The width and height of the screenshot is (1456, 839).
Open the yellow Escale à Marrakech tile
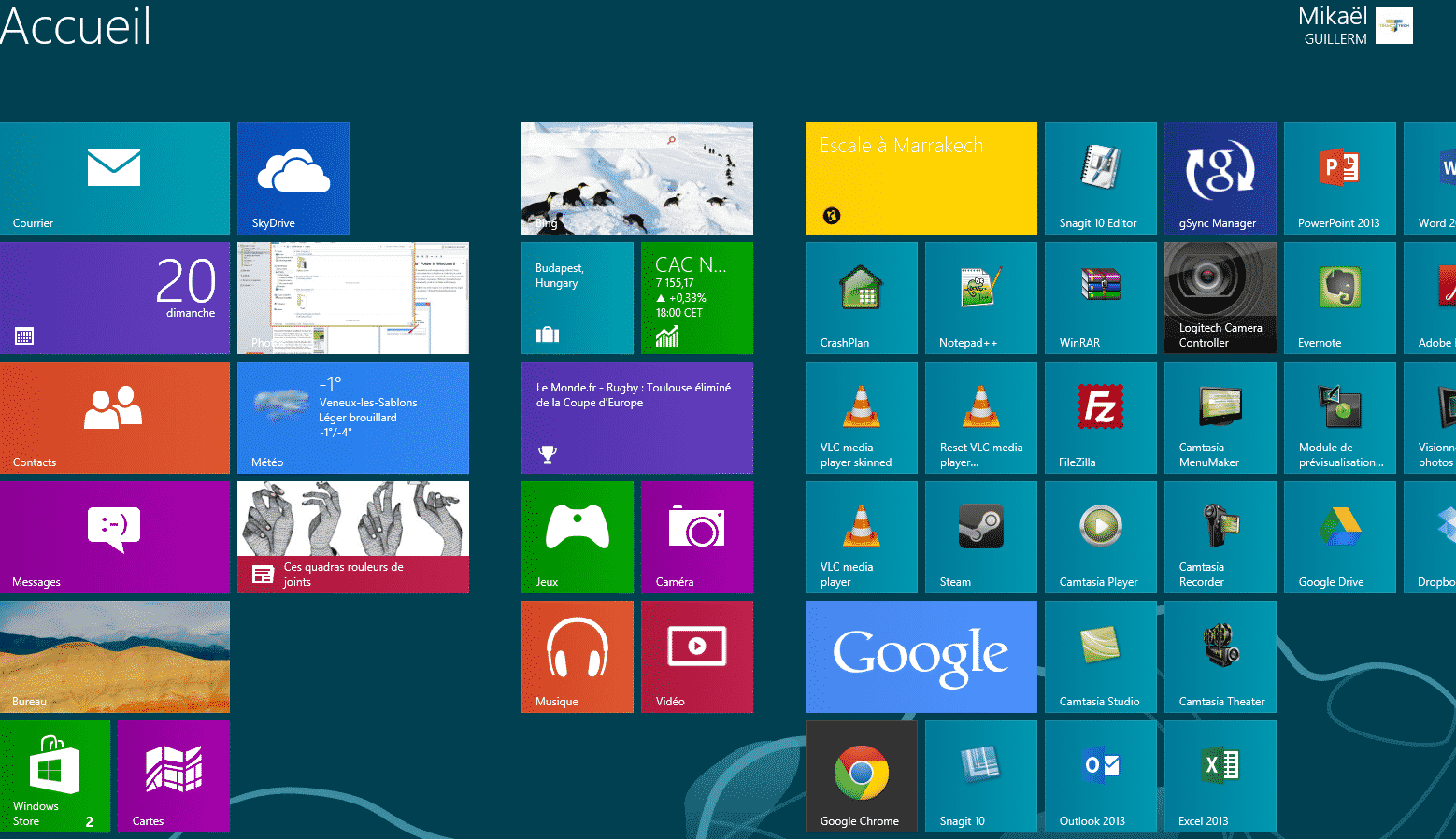921,178
